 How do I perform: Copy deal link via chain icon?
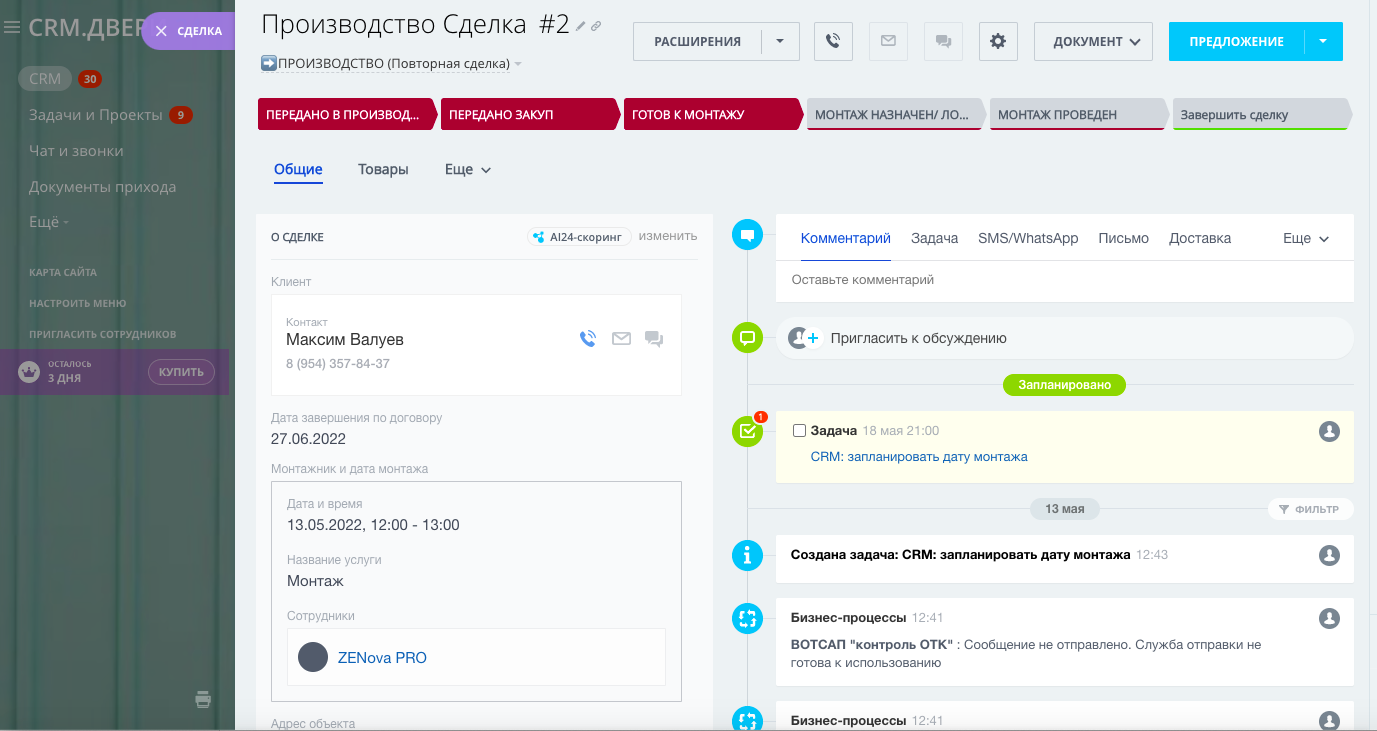(x=596, y=26)
